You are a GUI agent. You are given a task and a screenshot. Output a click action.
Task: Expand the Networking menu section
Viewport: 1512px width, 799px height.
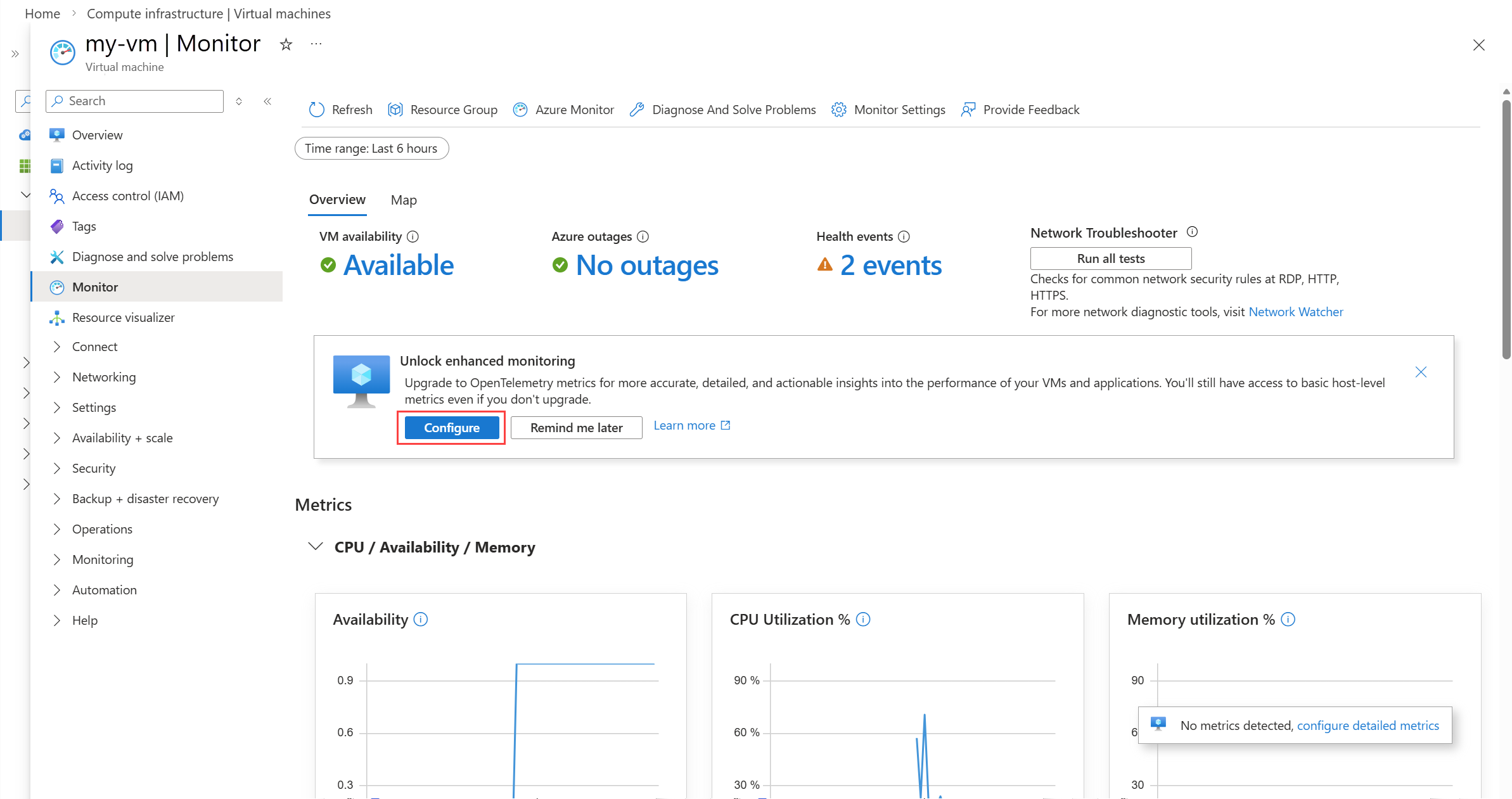point(57,377)
